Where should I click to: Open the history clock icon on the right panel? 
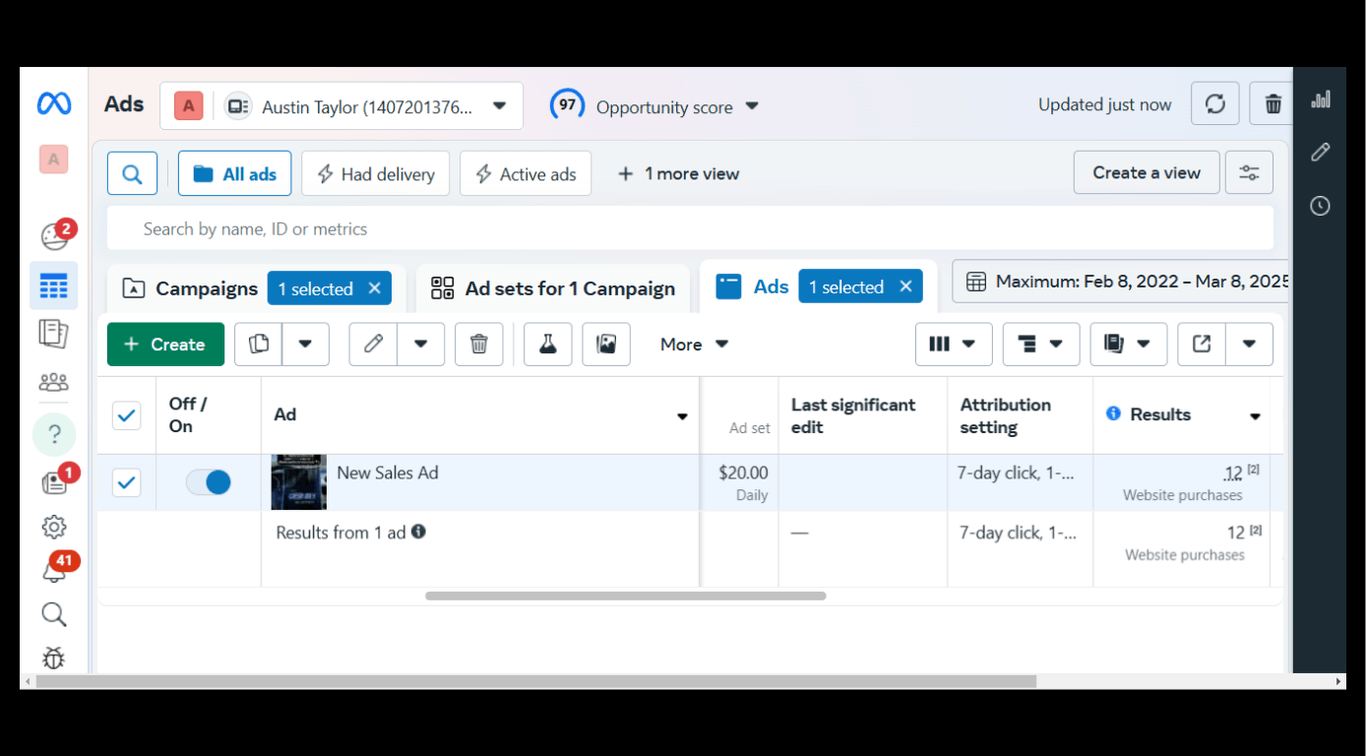pos(1320,206)
